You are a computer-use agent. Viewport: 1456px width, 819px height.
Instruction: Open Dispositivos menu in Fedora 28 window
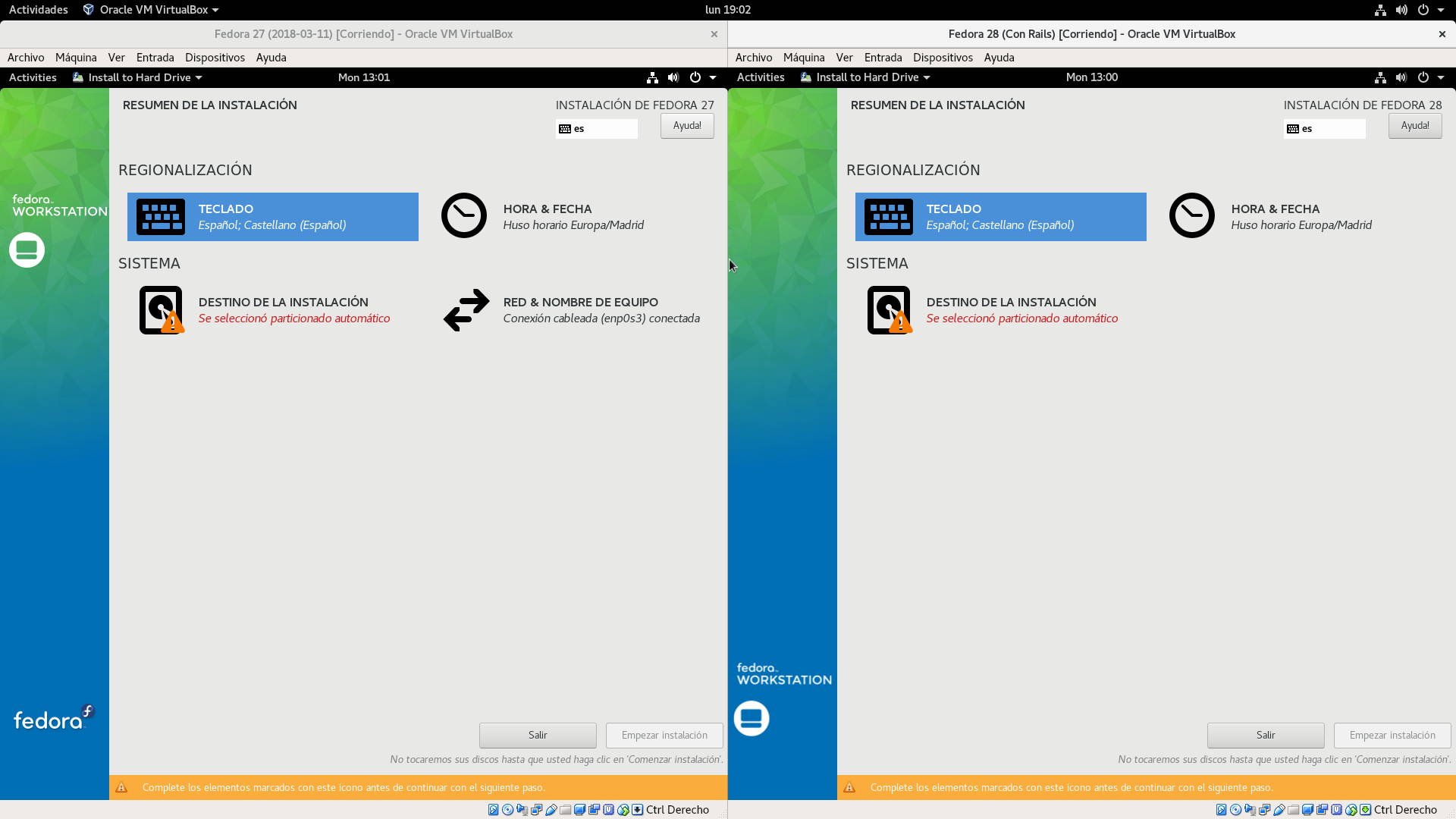(943, 58)
